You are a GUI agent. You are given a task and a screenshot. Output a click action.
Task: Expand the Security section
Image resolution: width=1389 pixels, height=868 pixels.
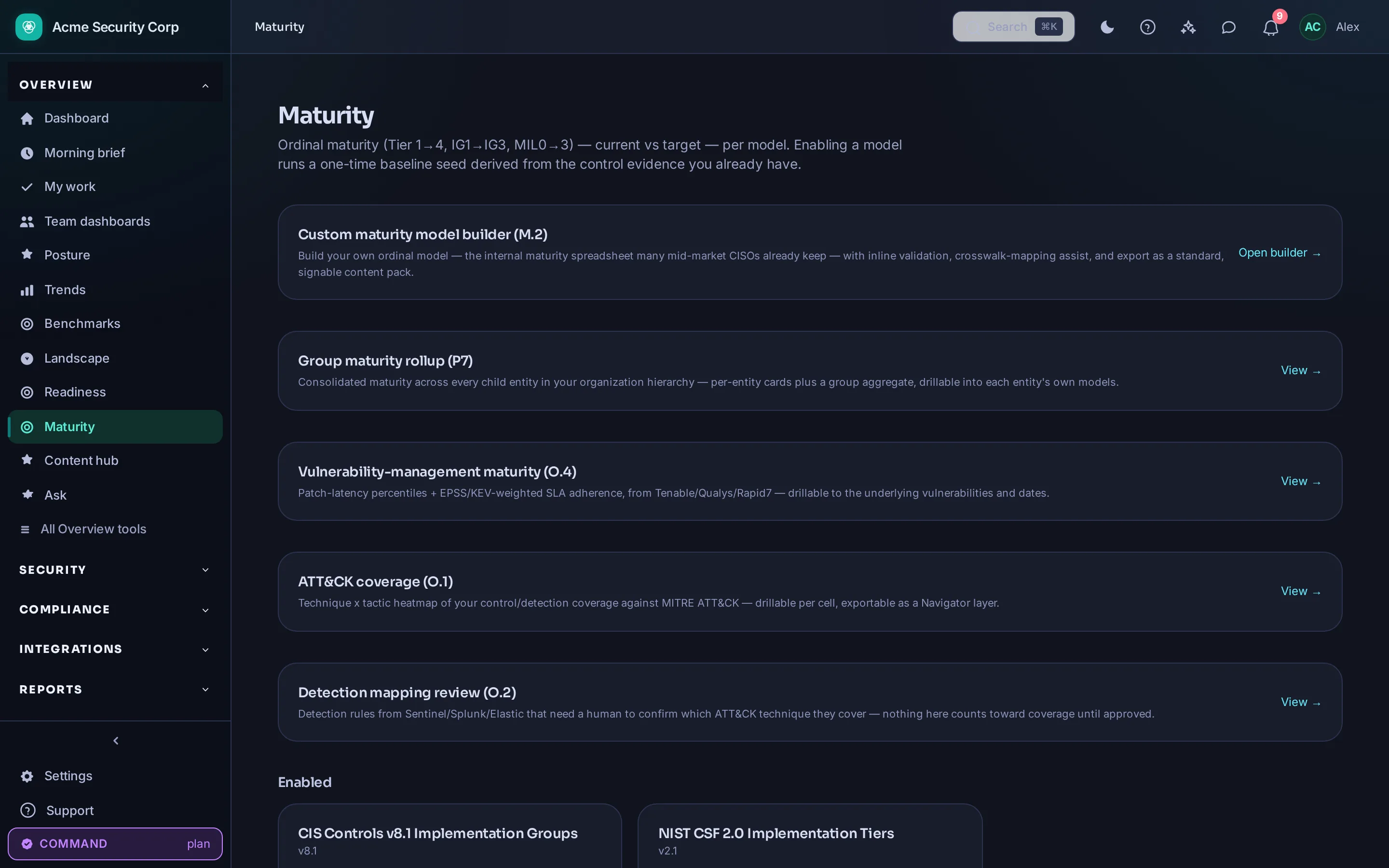point(115,570)
